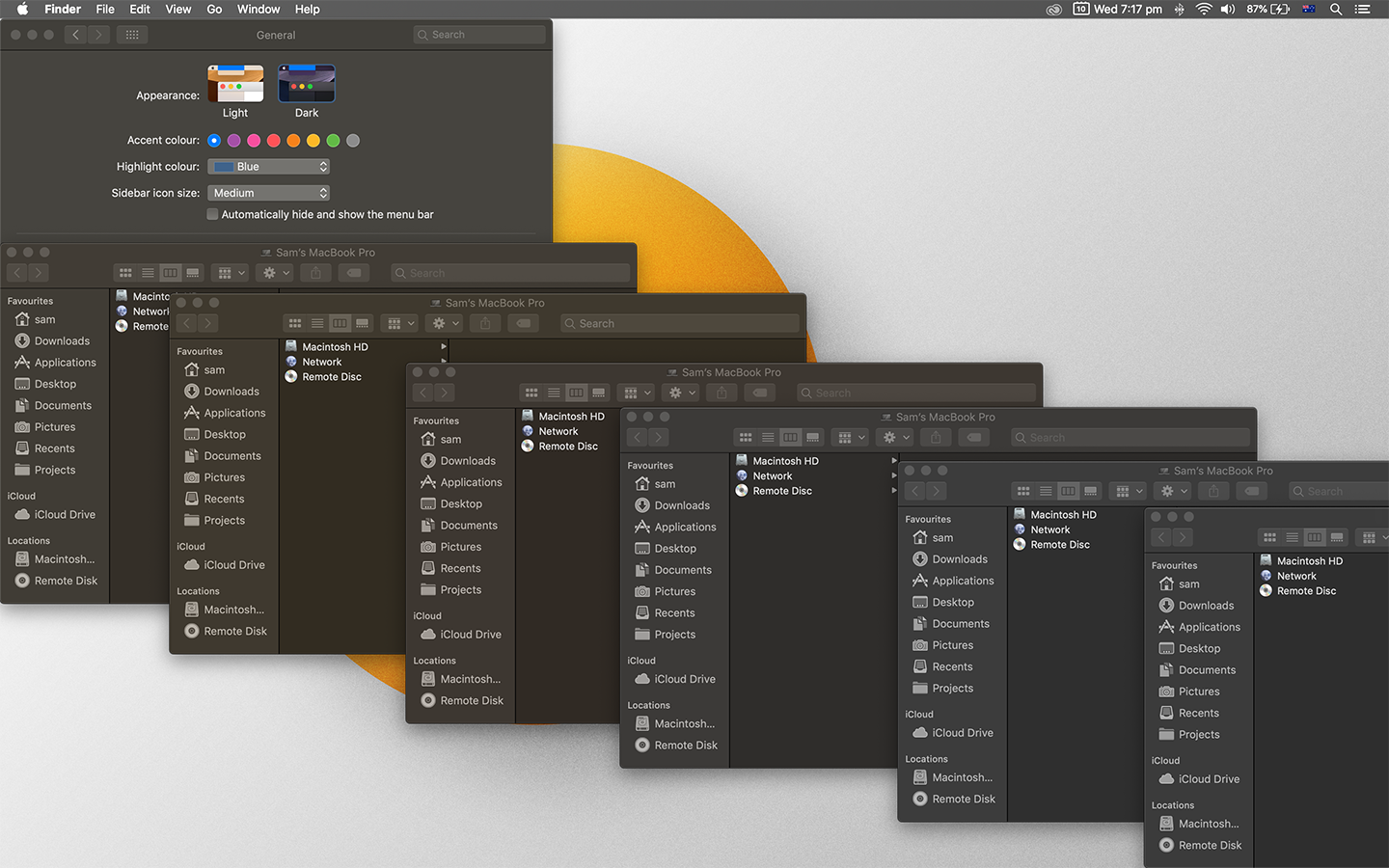Enable automatically hide and show the menu bar

tap(212, 214)
